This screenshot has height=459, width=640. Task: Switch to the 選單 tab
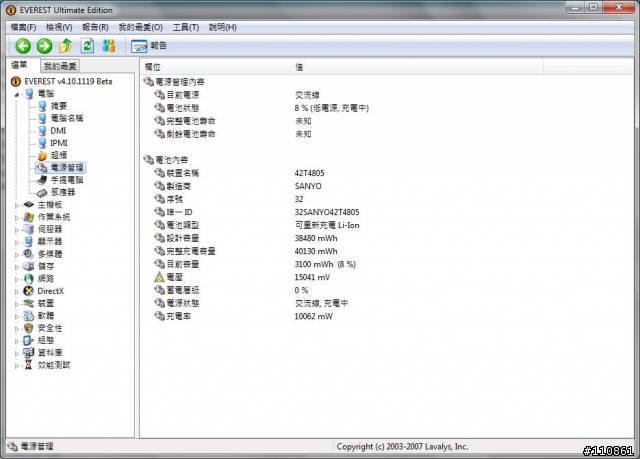tap(22, 65)
